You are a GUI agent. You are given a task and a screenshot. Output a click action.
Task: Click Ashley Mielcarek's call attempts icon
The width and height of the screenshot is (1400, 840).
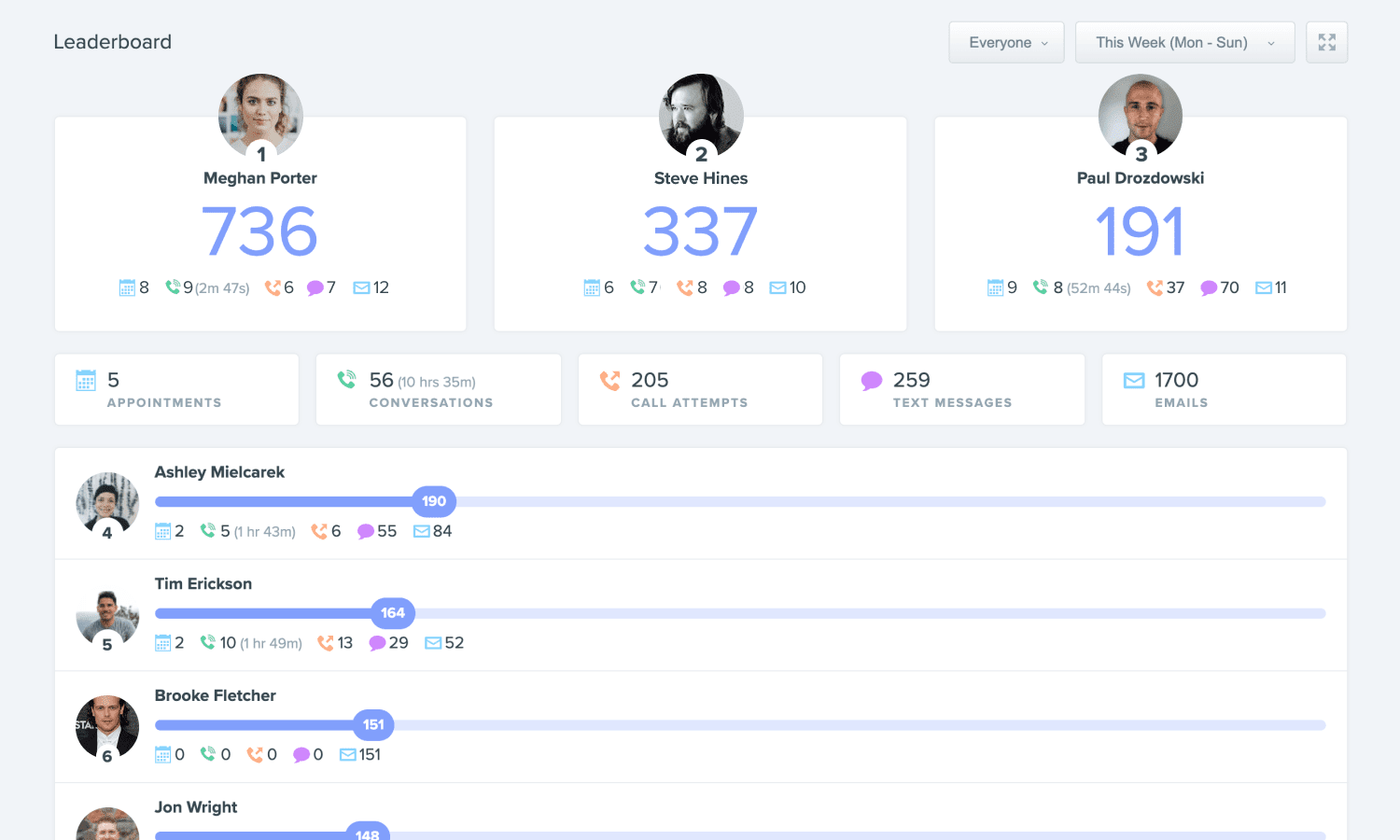(x=319, y=531)
